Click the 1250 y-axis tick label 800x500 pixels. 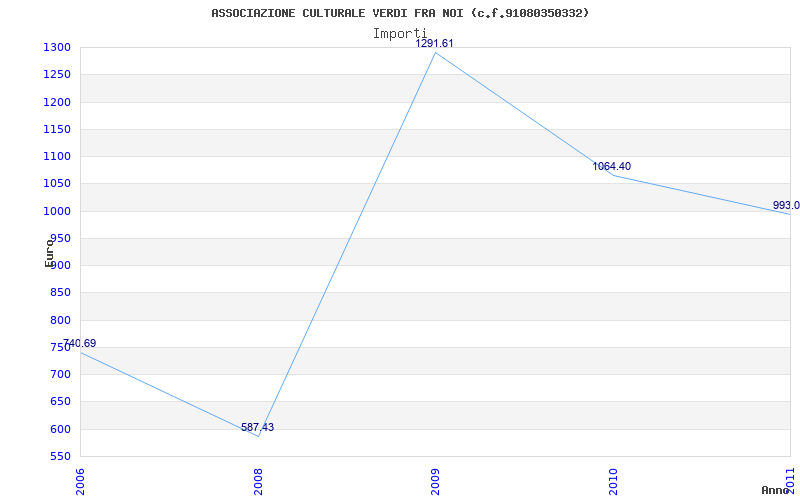point(57,75)
